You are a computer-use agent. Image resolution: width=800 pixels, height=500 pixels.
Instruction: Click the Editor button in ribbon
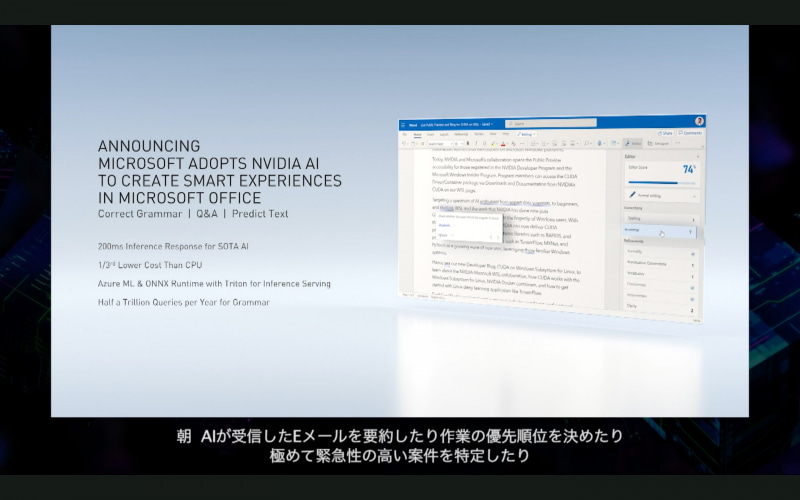633,143
